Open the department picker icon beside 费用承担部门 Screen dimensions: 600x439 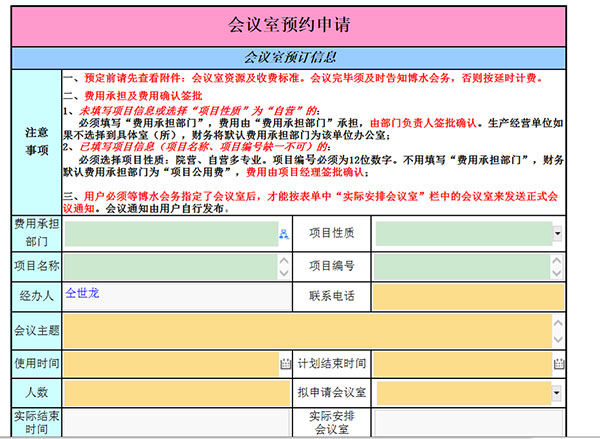coord(284,234)
